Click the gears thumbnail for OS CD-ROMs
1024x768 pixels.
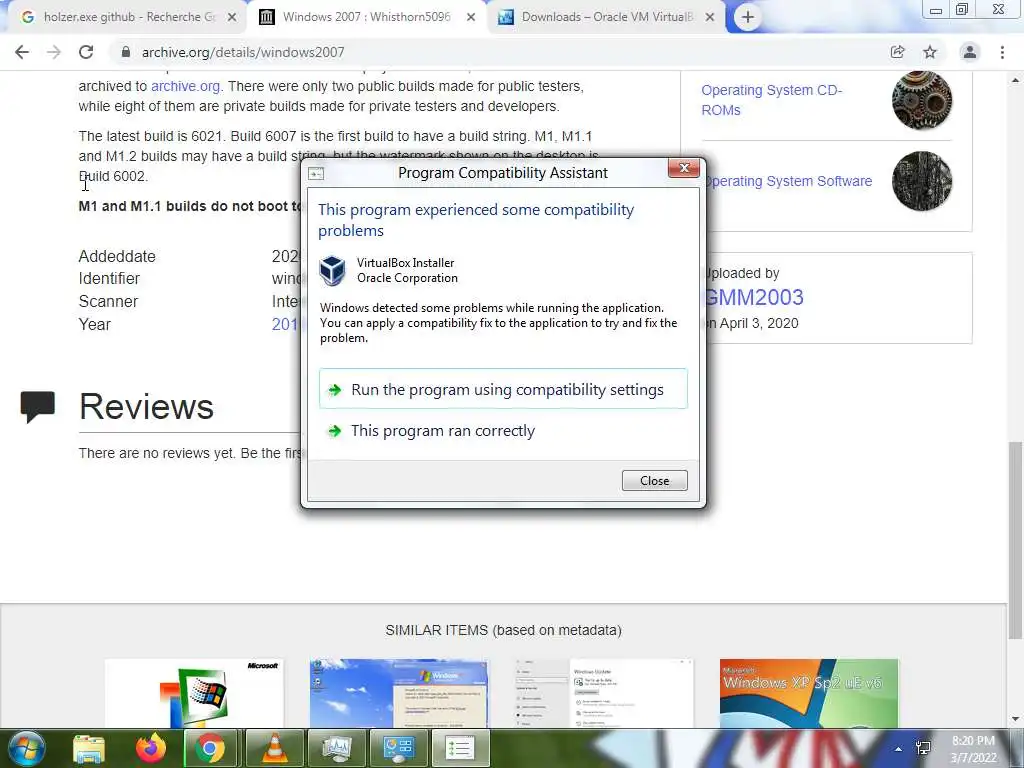click(x=921, y=100)
